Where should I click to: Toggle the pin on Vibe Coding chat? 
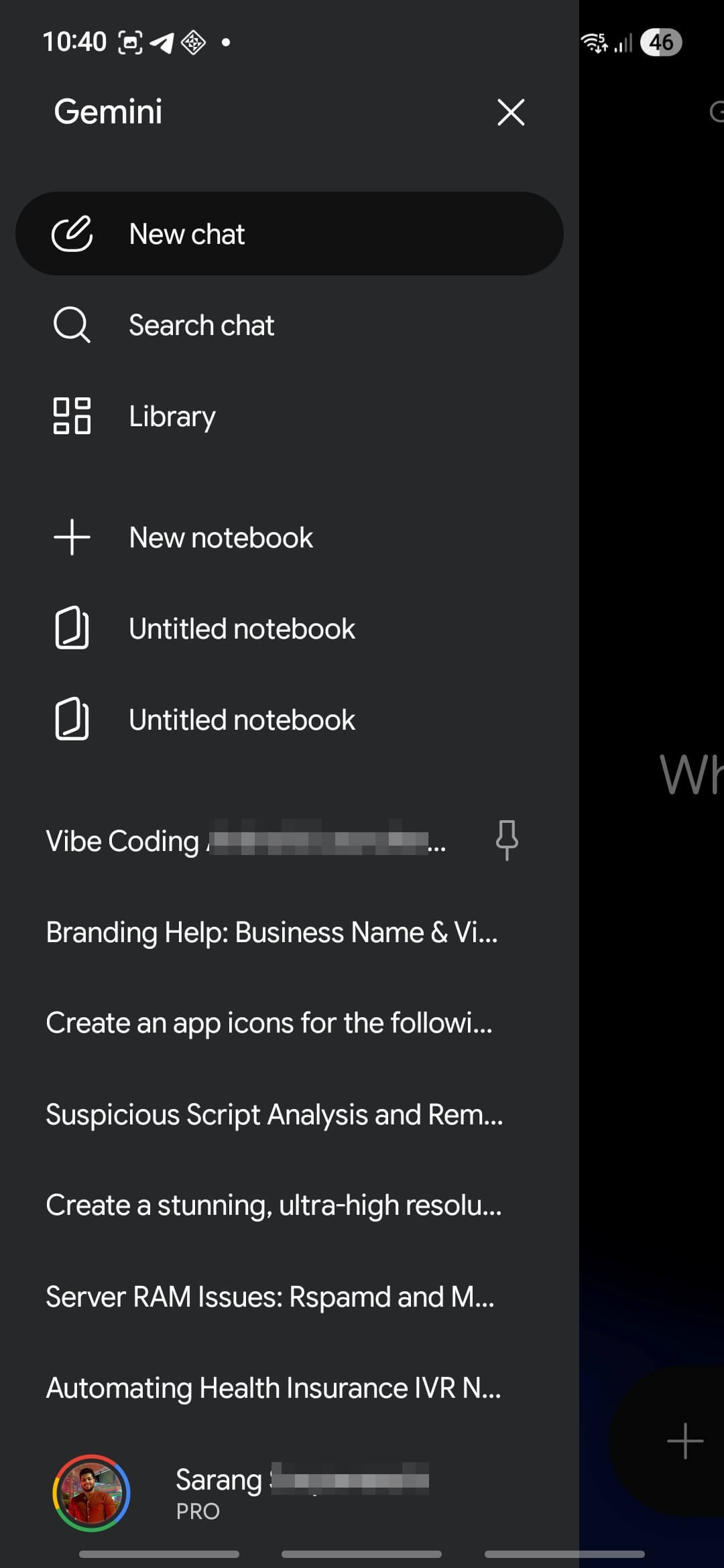coord(507,840)
